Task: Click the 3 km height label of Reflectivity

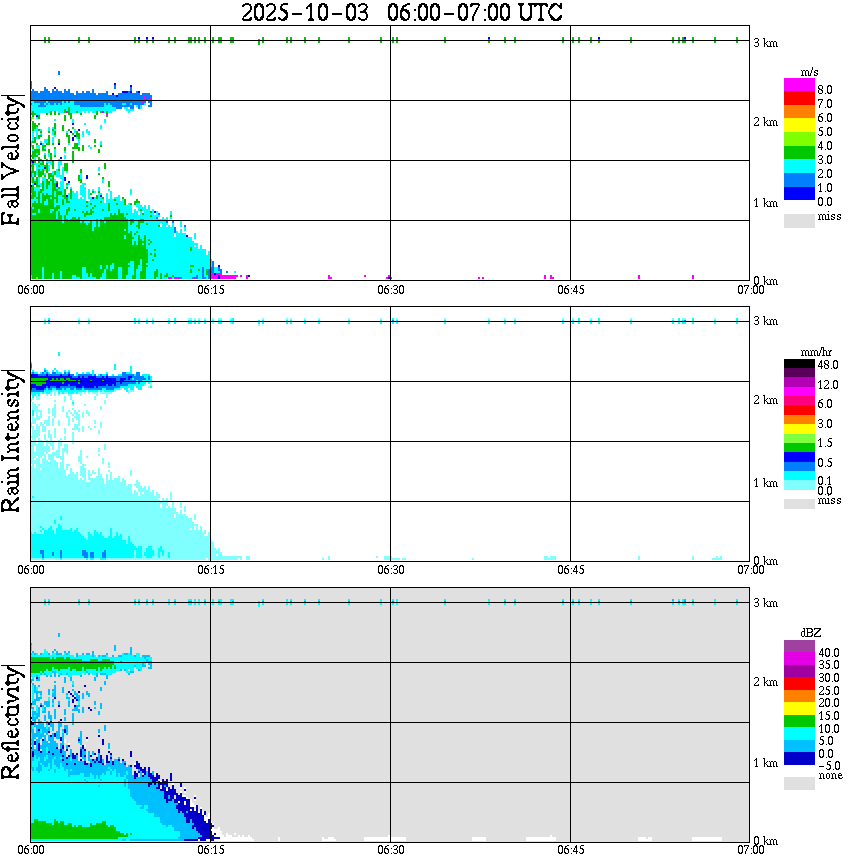Action: [x=765, y=602]
